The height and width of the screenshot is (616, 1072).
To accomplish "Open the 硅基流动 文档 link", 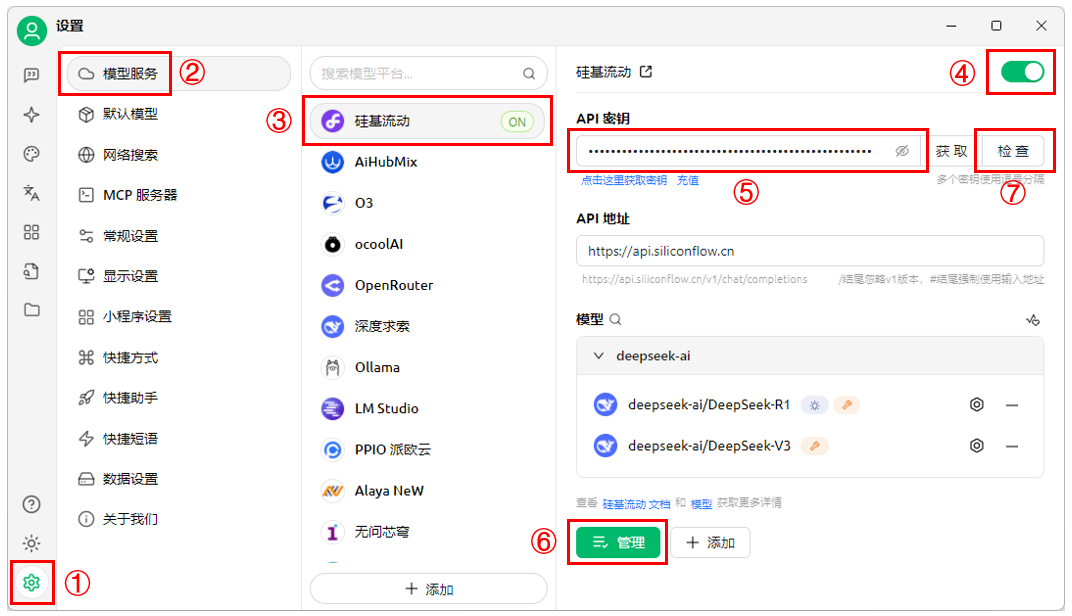I will point(636,504).
